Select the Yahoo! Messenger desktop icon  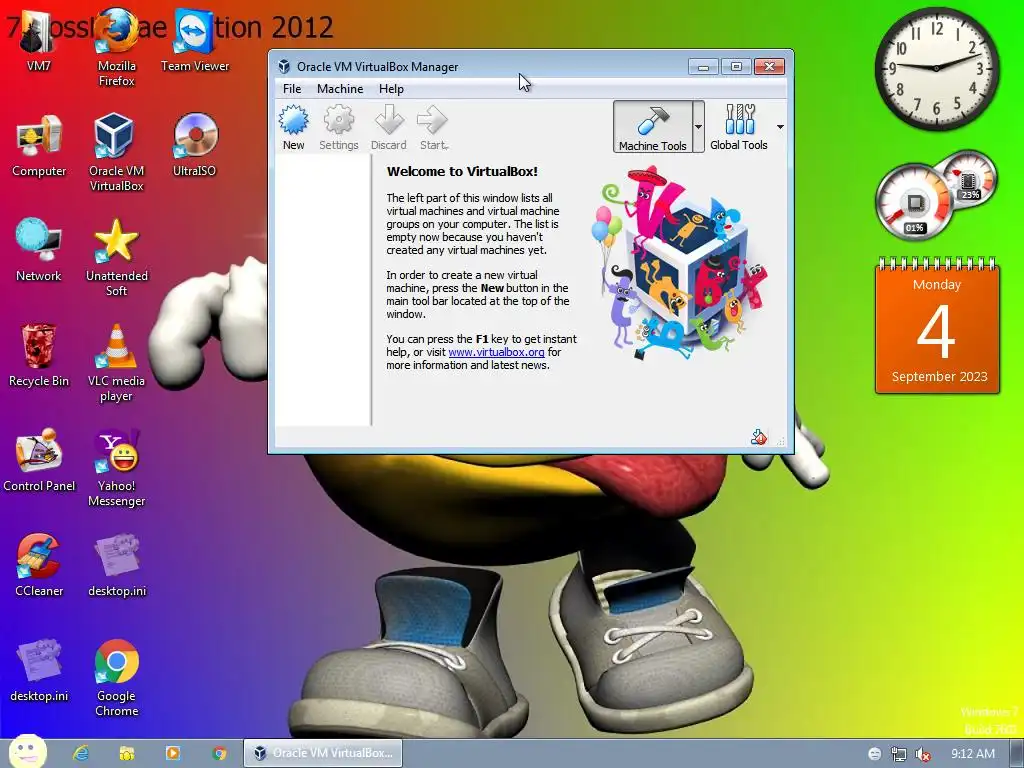(x=116, y=468)
